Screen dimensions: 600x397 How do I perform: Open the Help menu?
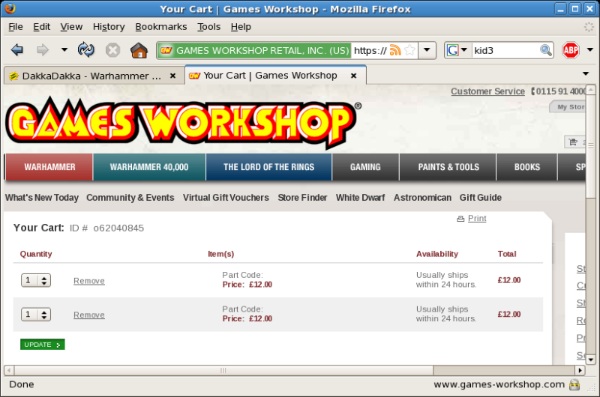point(241,27)
